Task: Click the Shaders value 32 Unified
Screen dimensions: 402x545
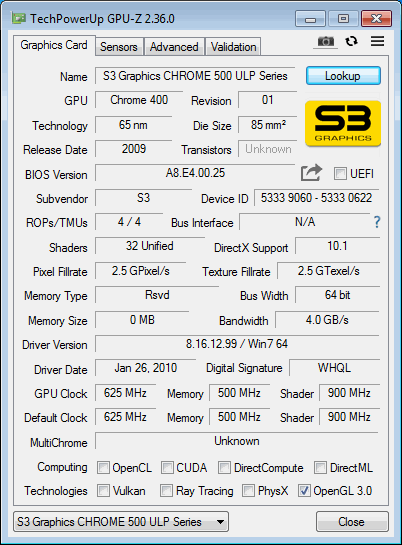Action: [x=150, y=246]
